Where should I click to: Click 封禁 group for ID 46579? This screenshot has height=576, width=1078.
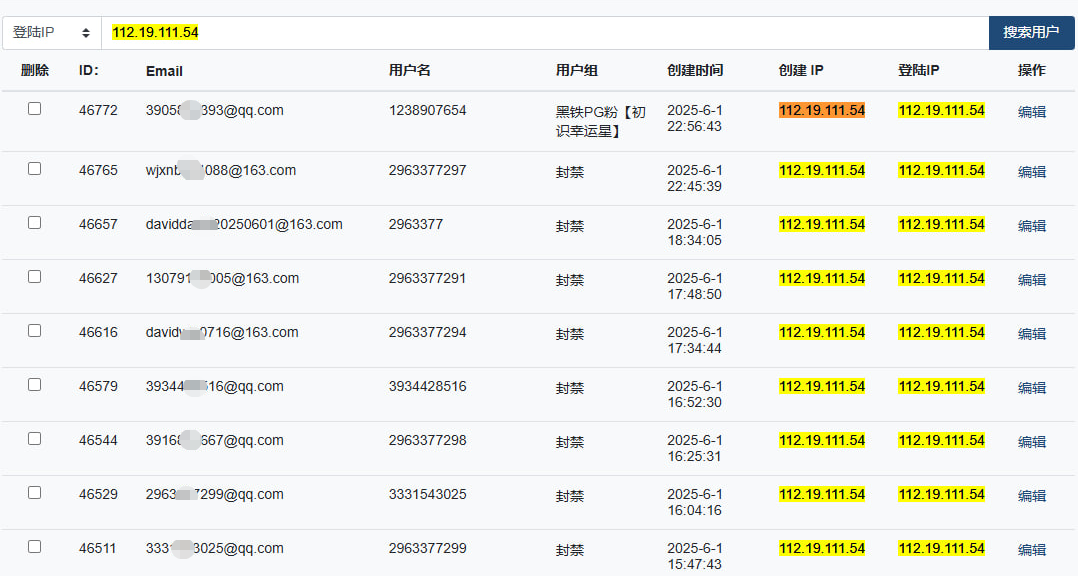point(570,388)
